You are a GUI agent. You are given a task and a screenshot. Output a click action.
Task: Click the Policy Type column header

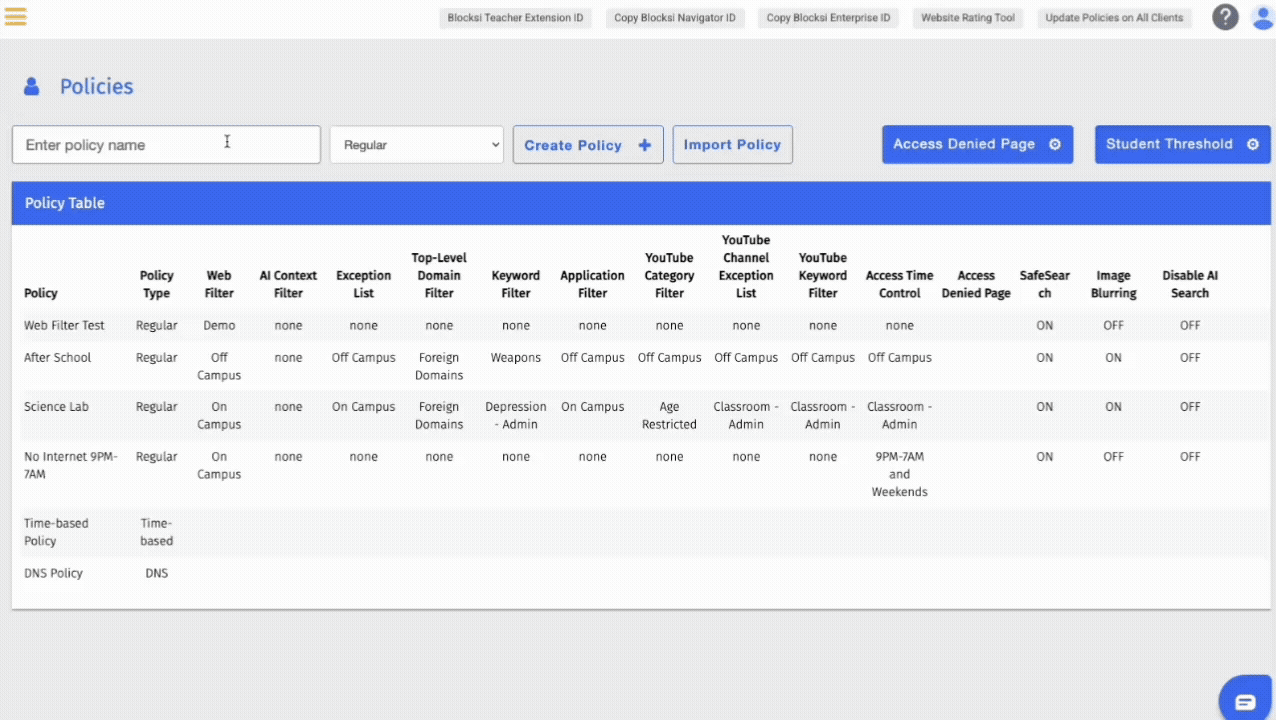[156, 284]
